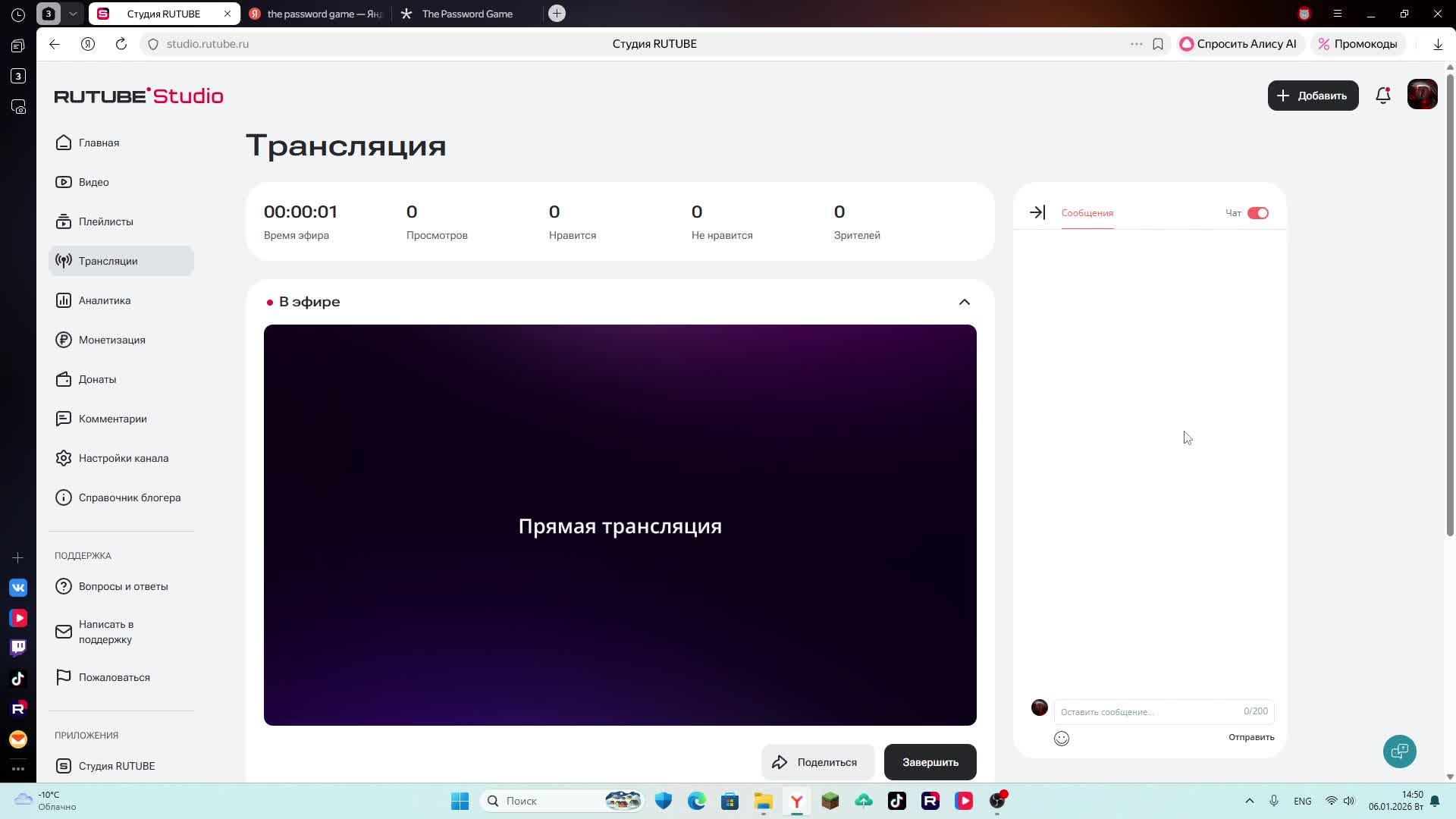Disable the Чат toggle
The height and width of the screenshot is (819, 1456).
click(x=1259, y=213)
